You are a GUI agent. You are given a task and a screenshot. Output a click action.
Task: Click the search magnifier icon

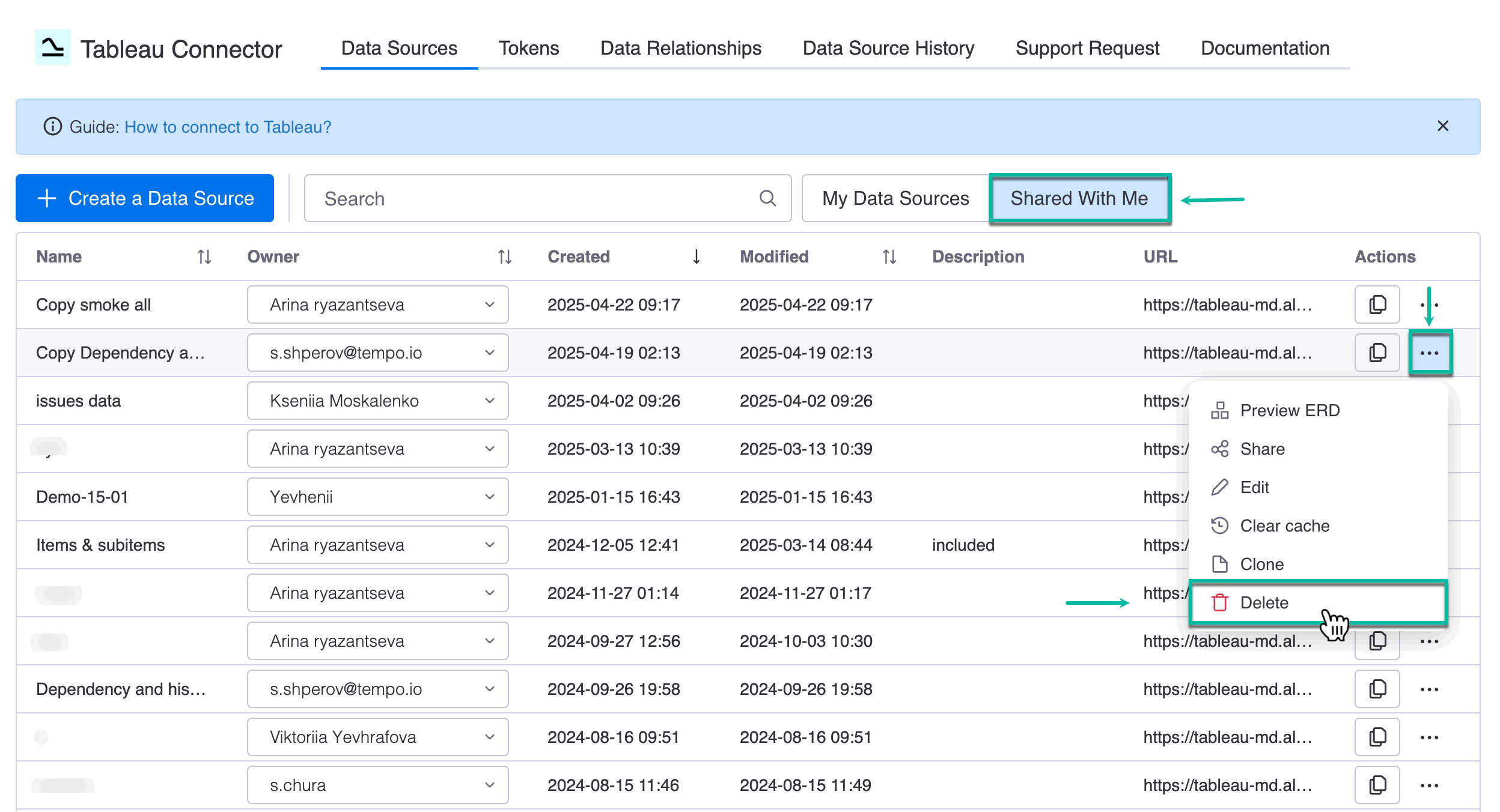tap(767, 198)
